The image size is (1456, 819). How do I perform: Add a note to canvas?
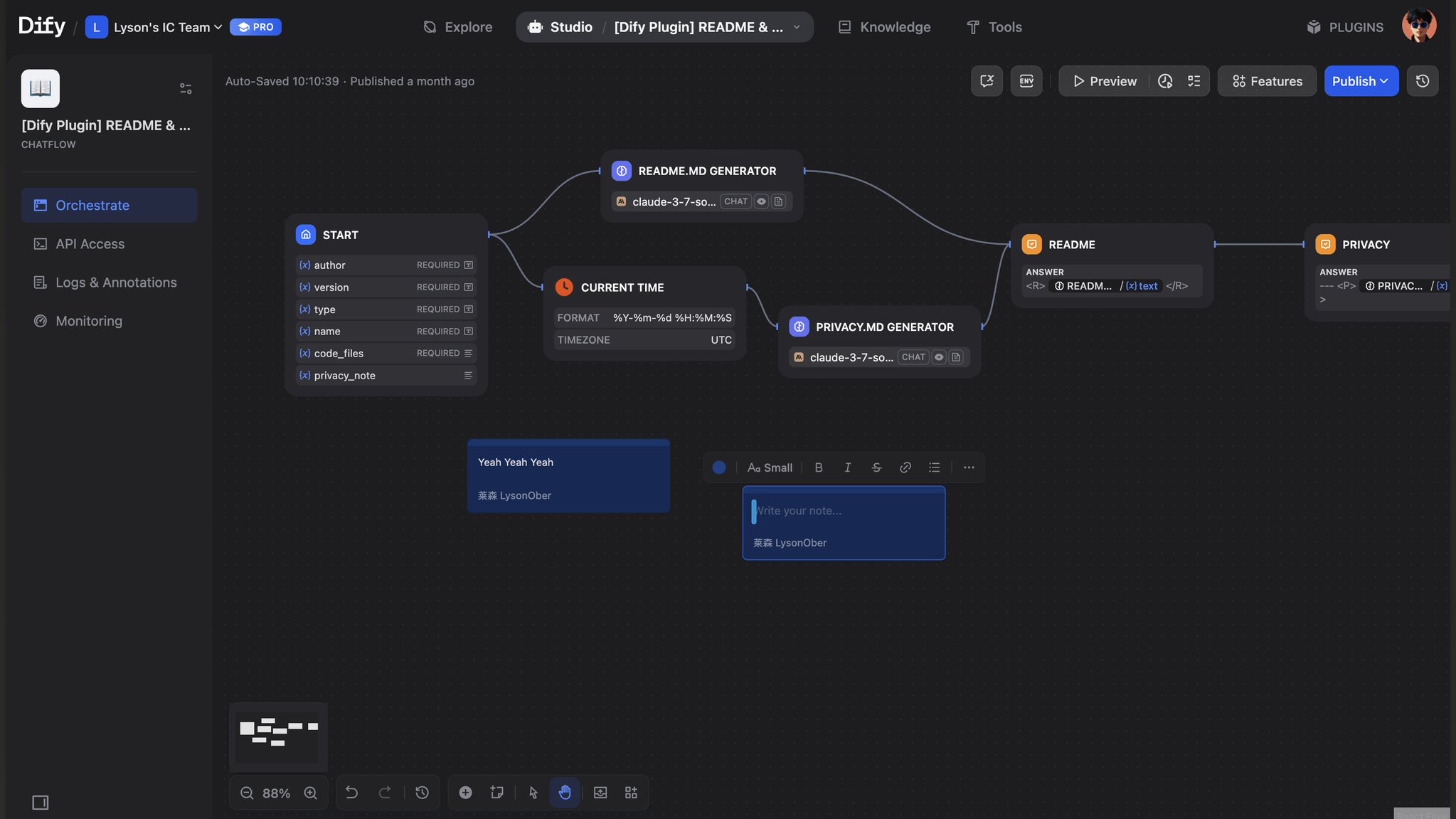pos(497,793)
